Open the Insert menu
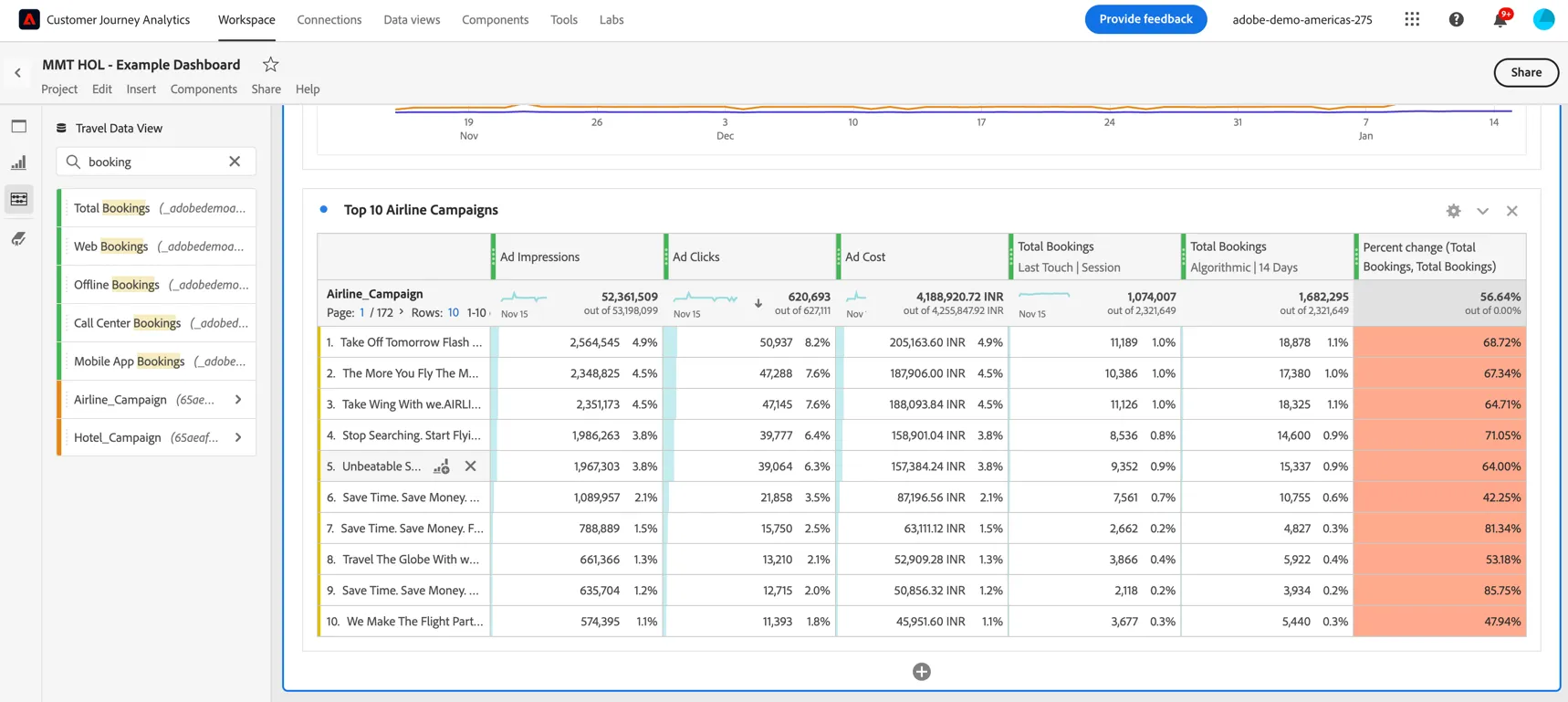This screenshot has height=702, width=1568. pos(141,89)
